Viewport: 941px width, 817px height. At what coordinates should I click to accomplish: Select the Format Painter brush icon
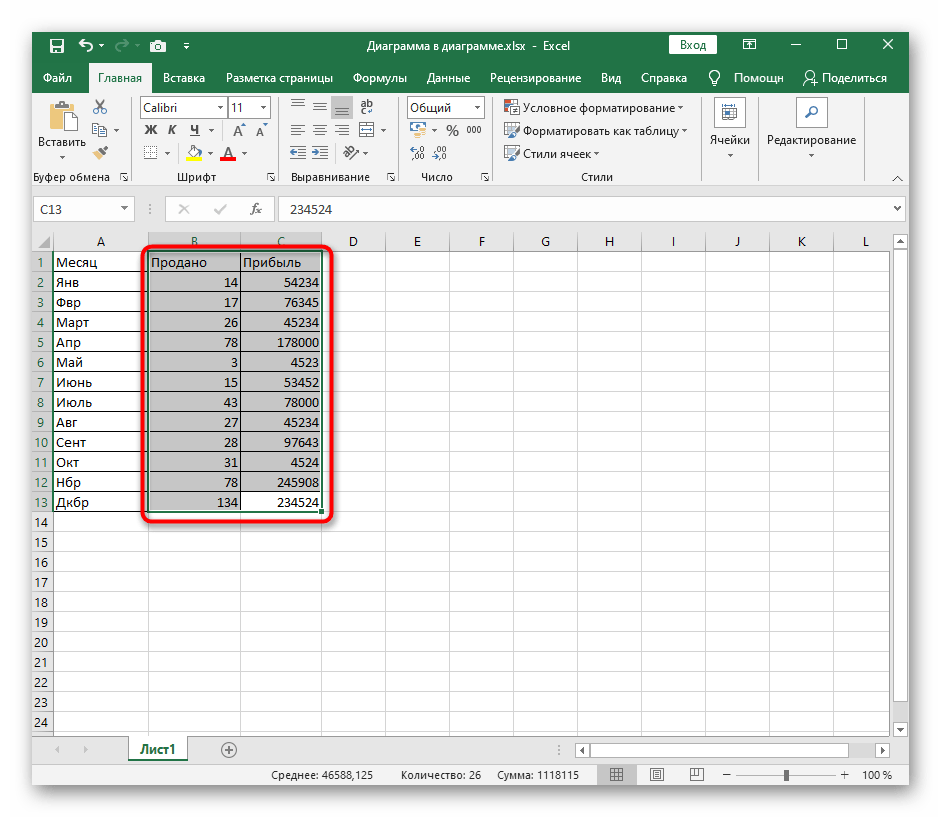(x=100, y=152)
